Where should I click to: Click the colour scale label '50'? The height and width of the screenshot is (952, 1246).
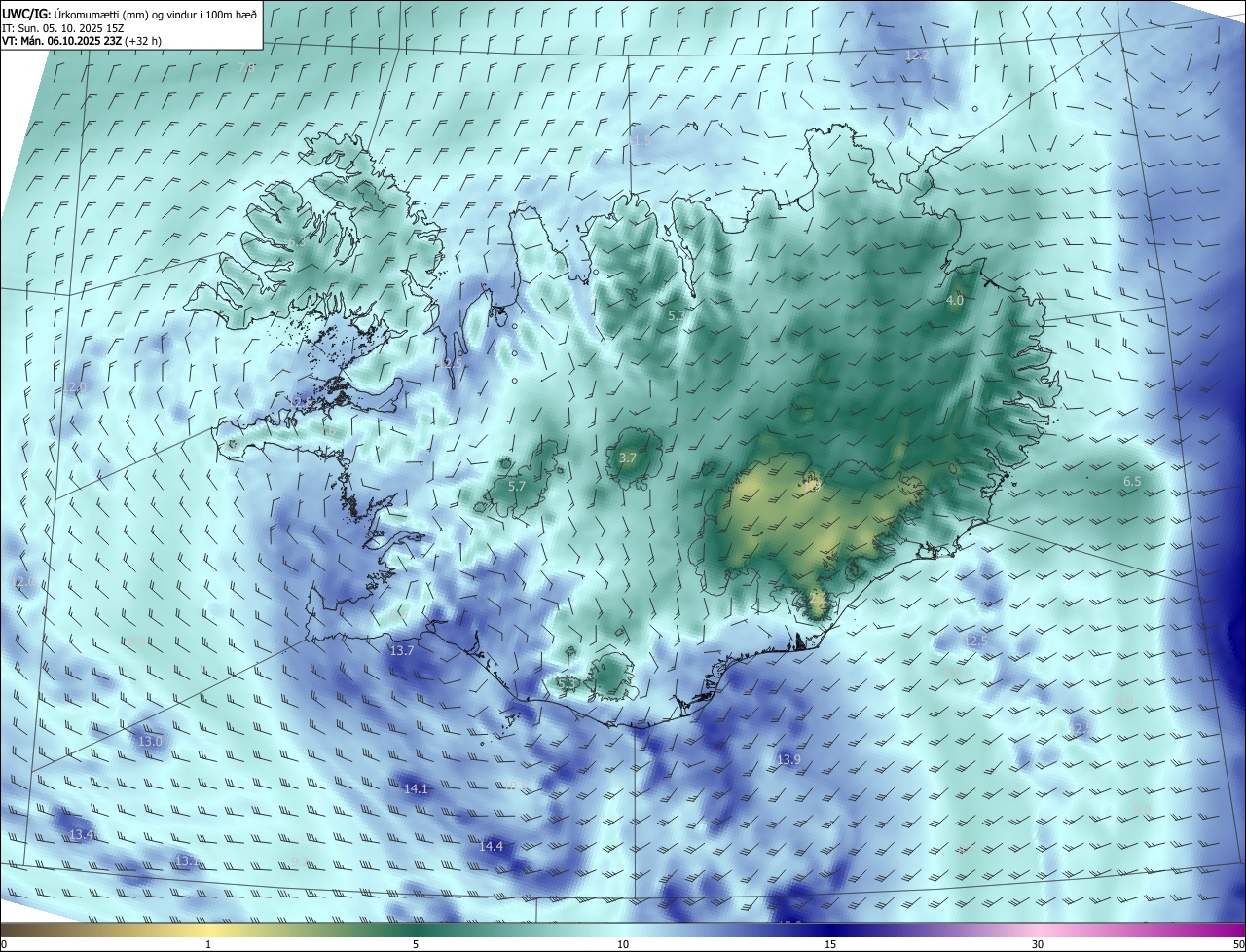(x=1238, y=944)
